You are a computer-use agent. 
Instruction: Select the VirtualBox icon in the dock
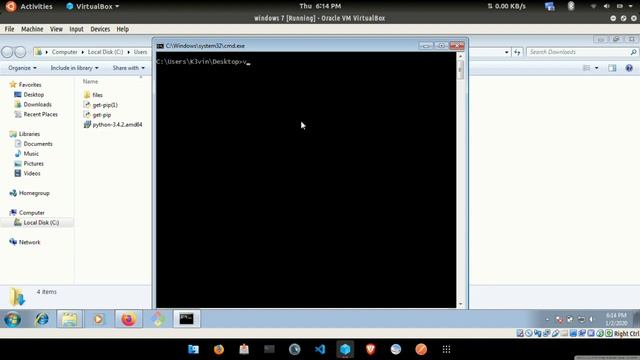345,349
